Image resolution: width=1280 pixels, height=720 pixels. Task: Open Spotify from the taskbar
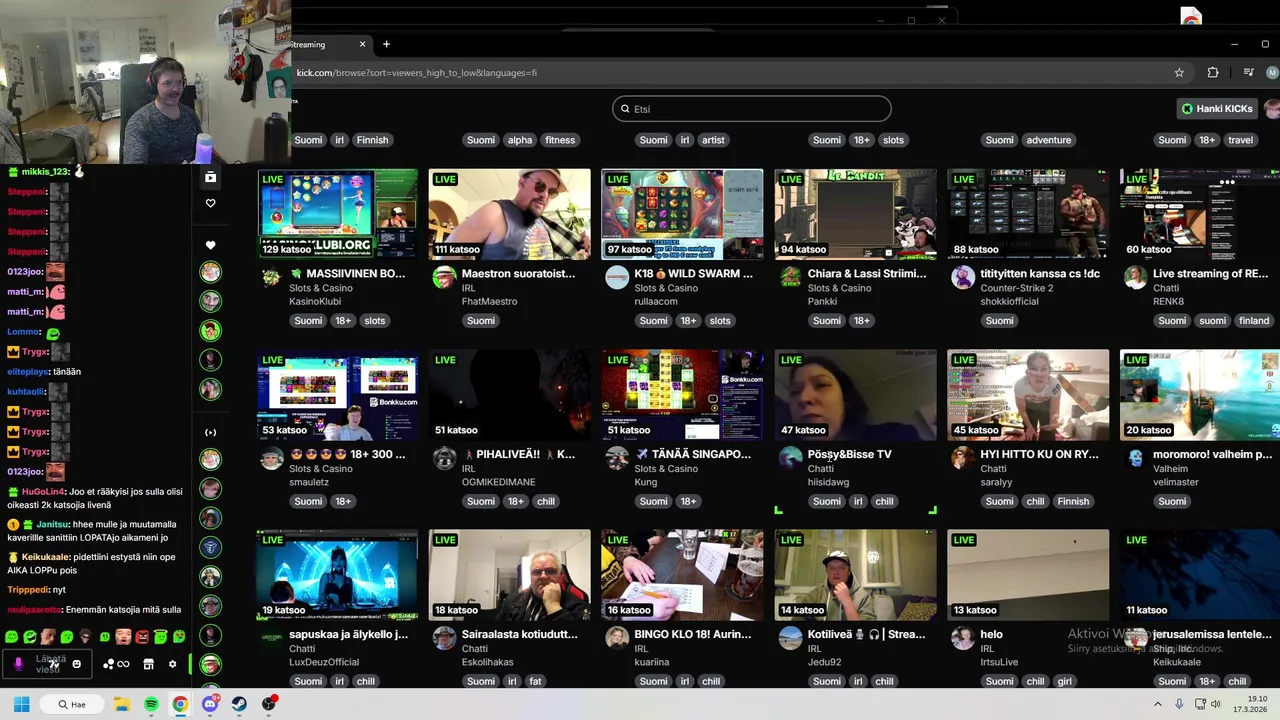(151, 704)
